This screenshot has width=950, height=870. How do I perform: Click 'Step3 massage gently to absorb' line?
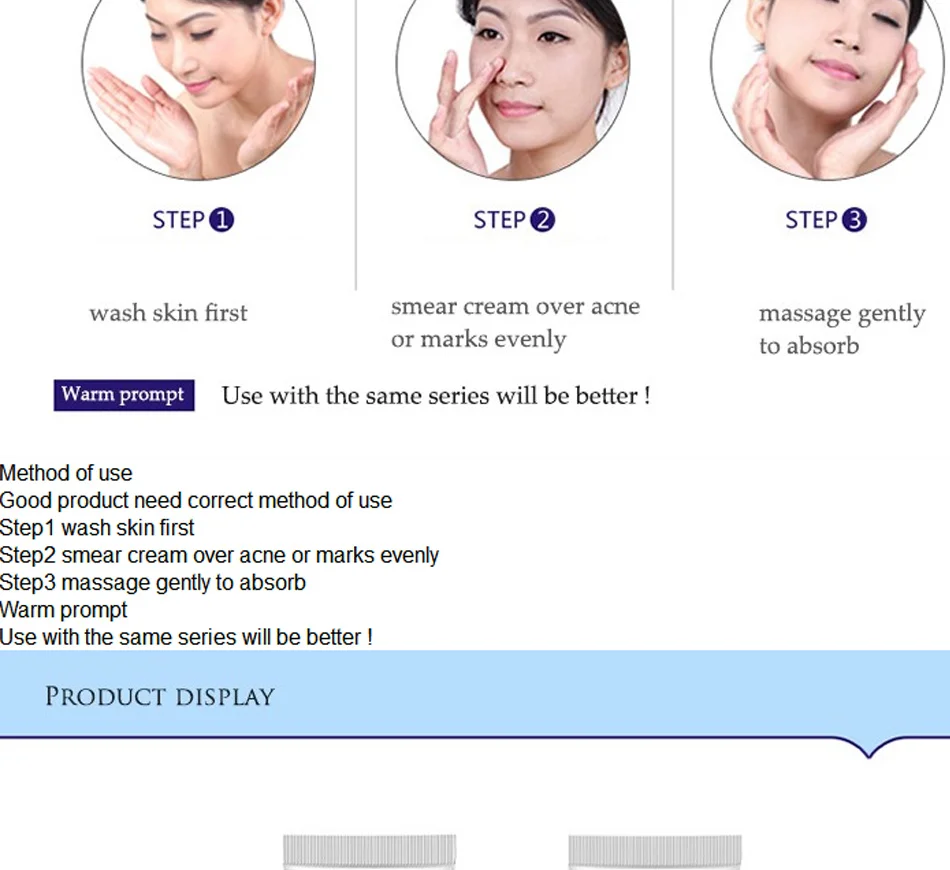pos(153,582)
